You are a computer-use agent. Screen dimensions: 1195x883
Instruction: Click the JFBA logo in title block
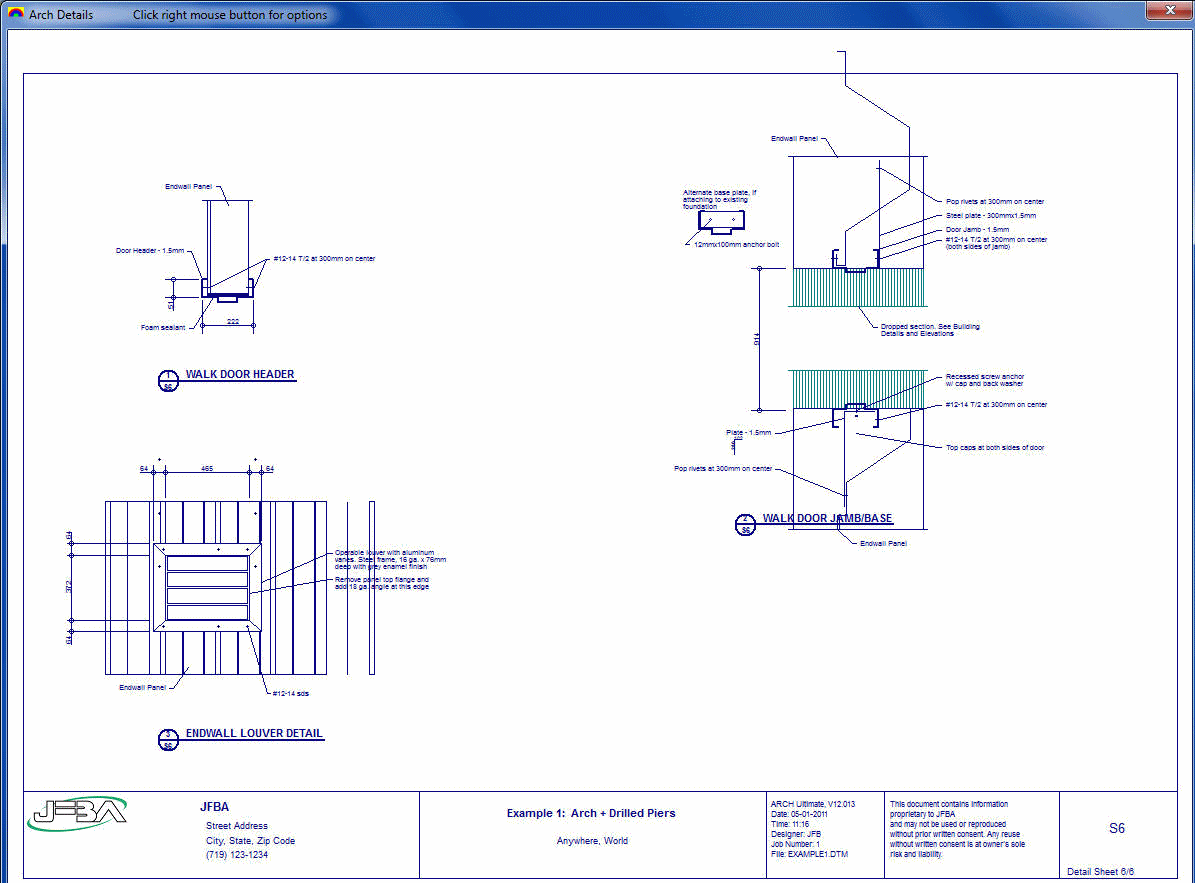78,812
